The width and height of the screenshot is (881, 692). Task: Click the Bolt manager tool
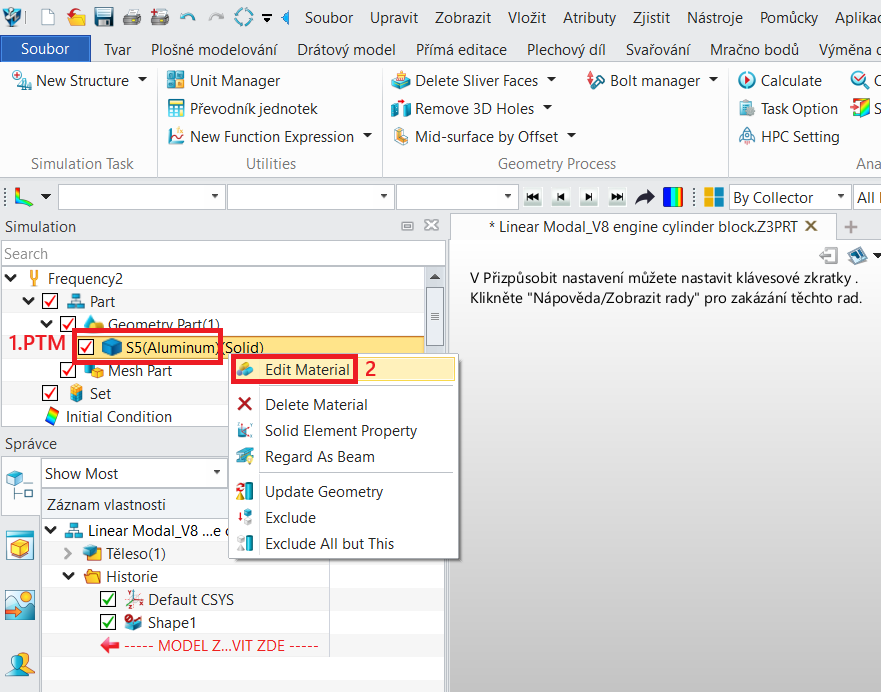pos(643,80)
